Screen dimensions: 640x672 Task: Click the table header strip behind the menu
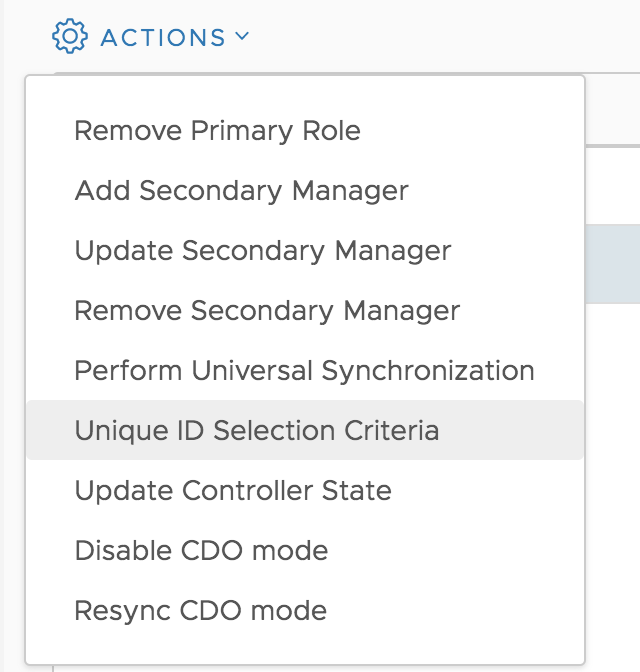(x=613, y=110)
